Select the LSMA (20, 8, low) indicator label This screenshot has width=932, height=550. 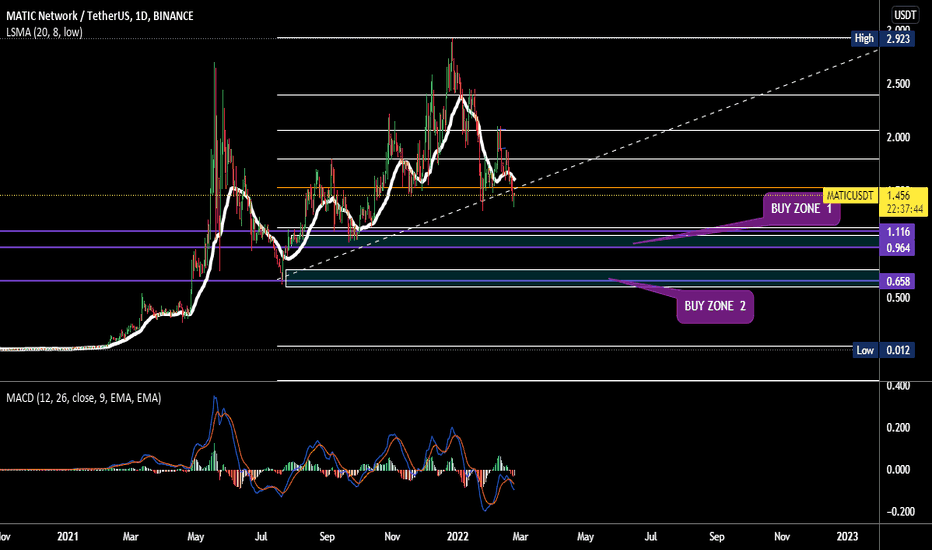coord(45,32)
